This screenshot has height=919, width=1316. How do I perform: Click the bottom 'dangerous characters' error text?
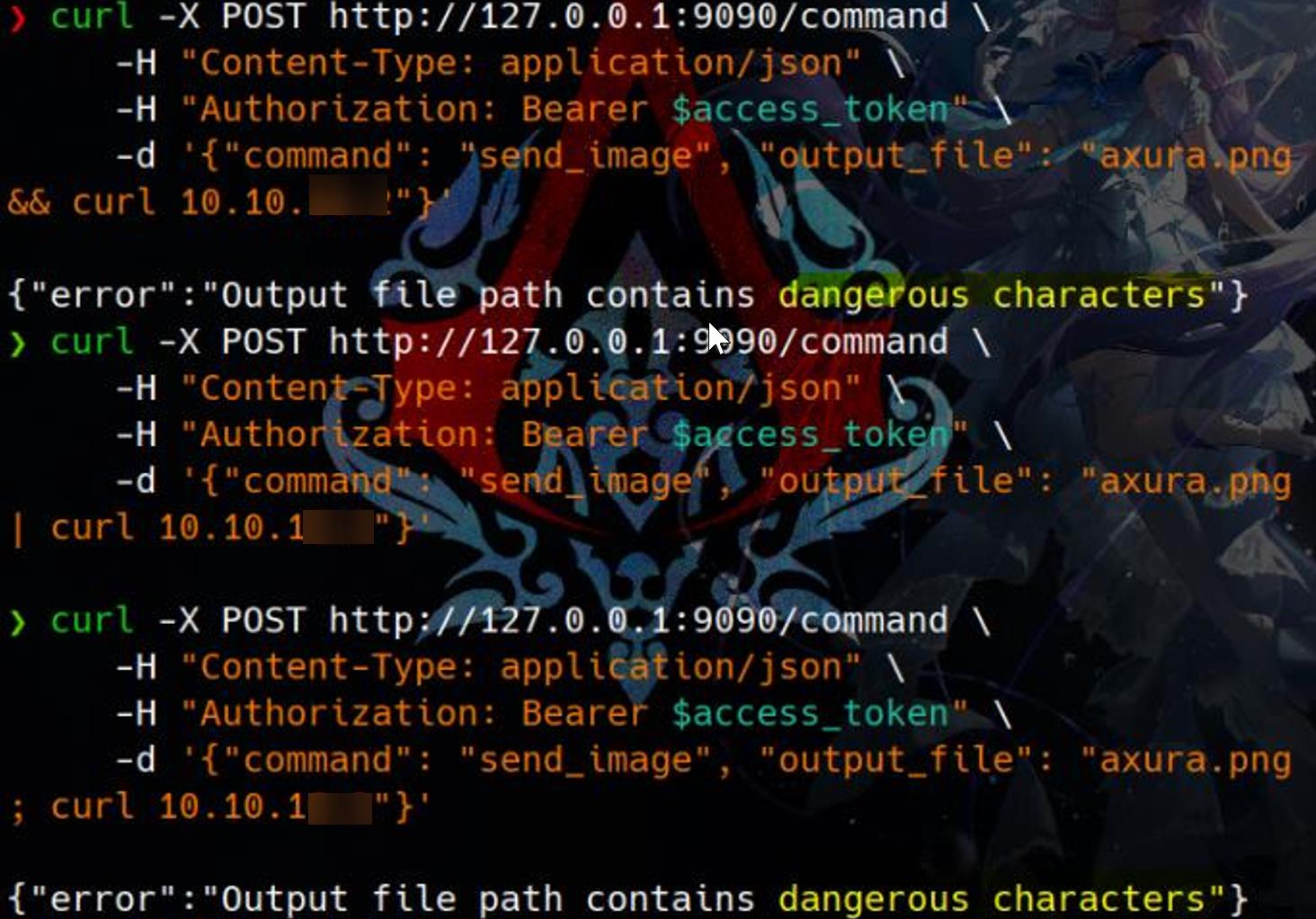[991, 899]
